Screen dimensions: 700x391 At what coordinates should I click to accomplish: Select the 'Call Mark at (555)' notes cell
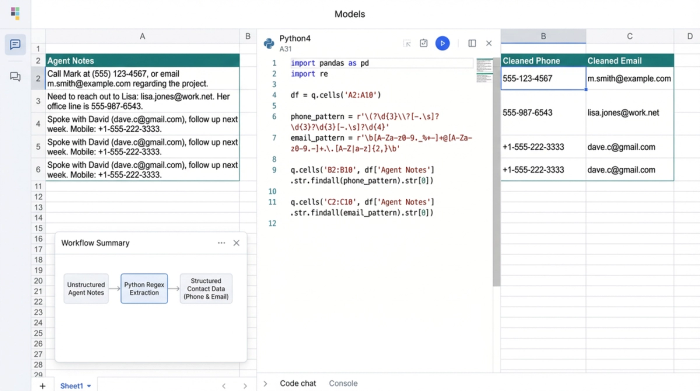(142, 79)
